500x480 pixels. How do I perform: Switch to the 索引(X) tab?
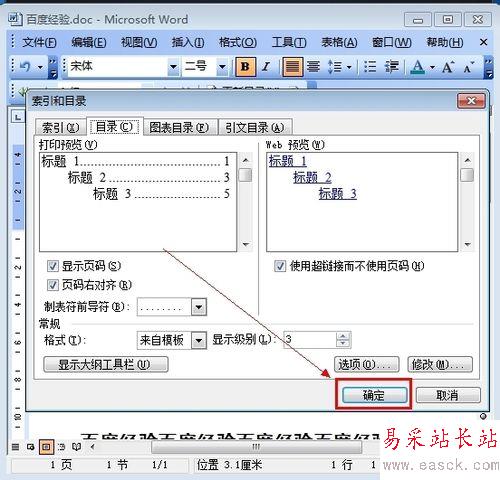tap(60, 127)
